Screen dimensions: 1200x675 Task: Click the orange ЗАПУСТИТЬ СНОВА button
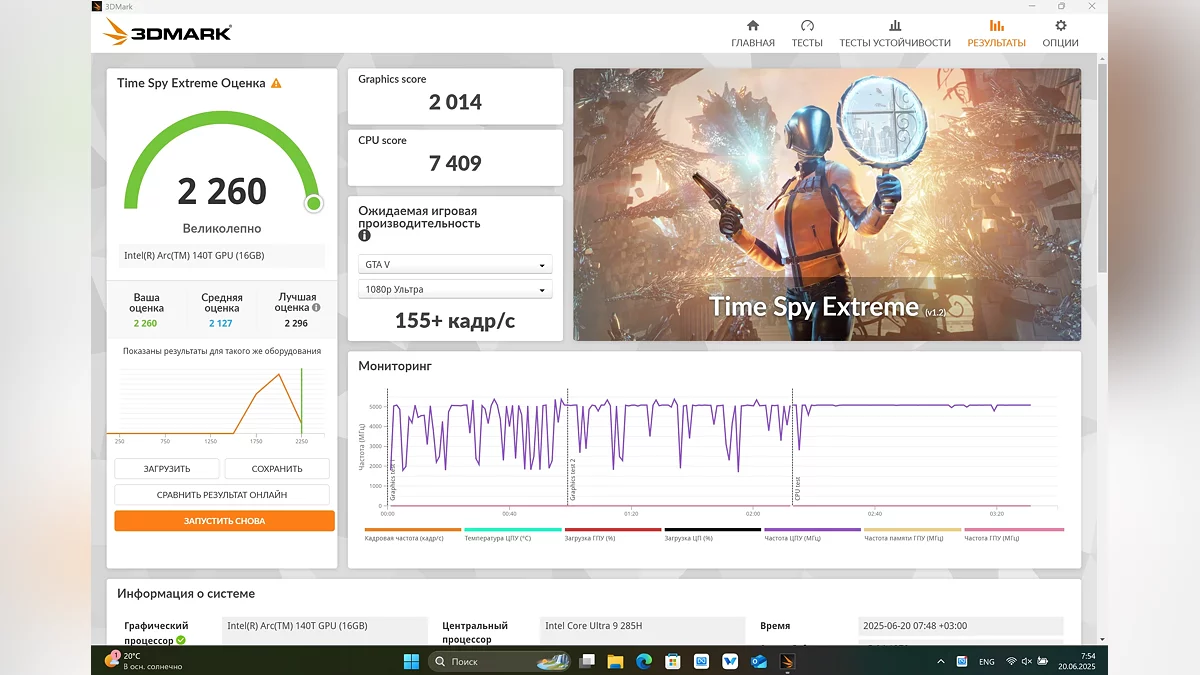[224, 521]
